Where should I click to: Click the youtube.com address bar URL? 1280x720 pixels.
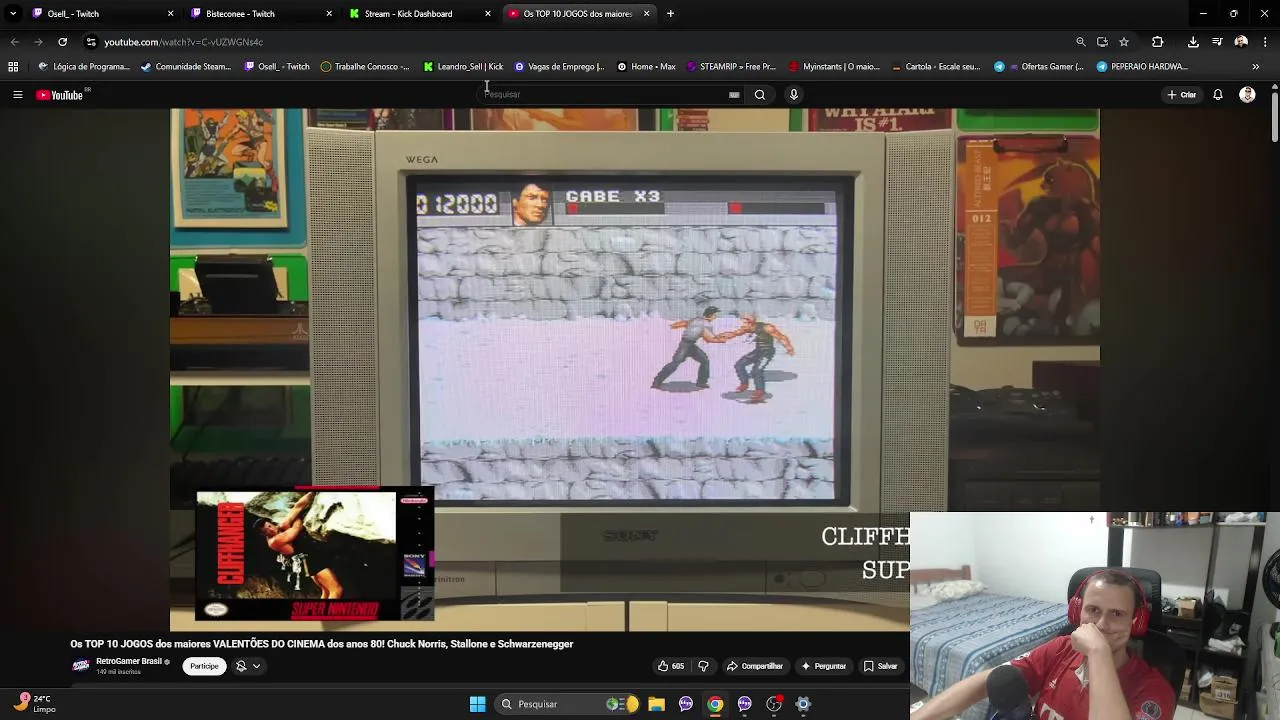coord(183,42)
